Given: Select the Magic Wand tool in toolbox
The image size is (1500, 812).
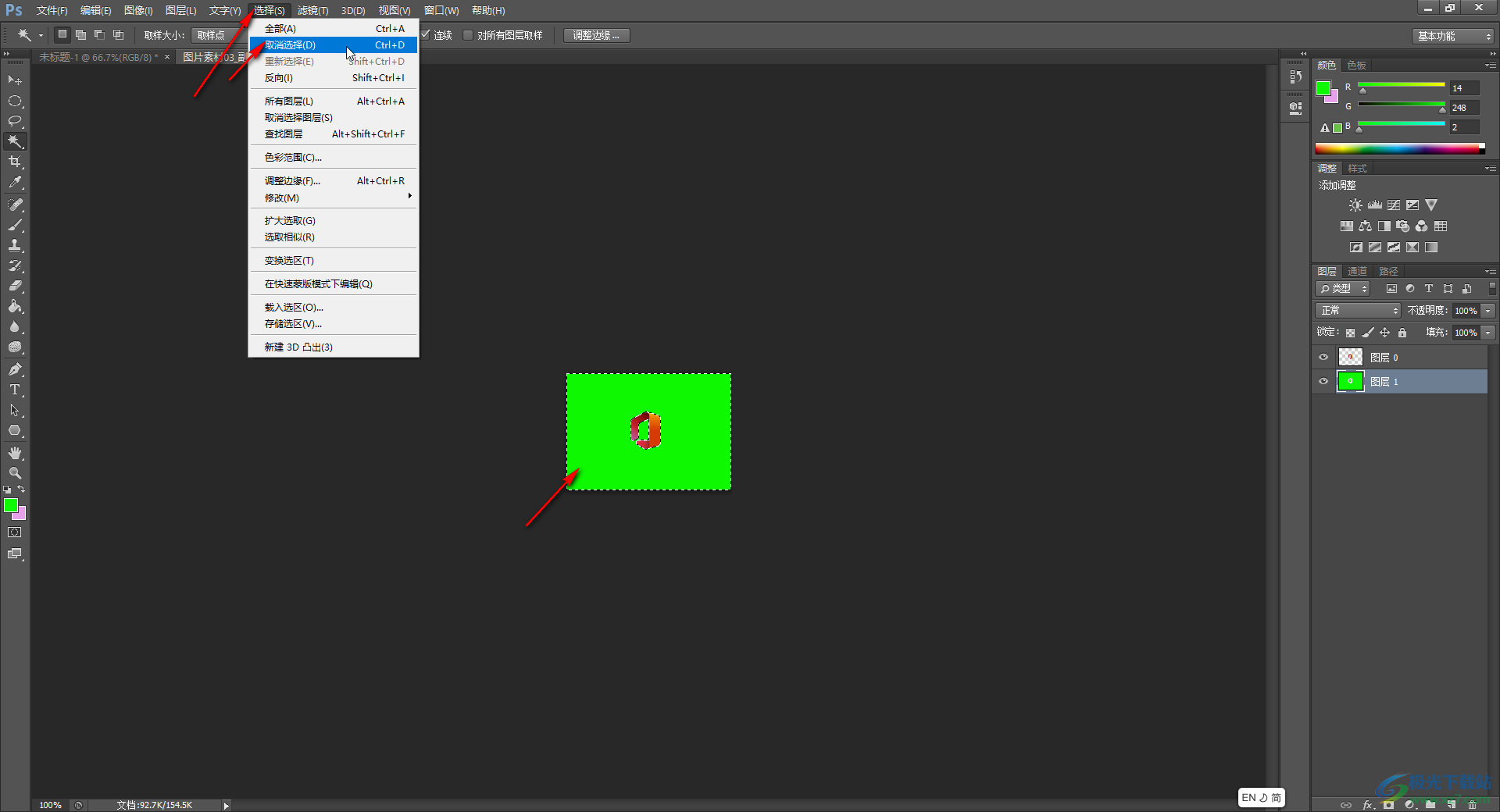Looking at the screenshot, I should tap(15, 141).
